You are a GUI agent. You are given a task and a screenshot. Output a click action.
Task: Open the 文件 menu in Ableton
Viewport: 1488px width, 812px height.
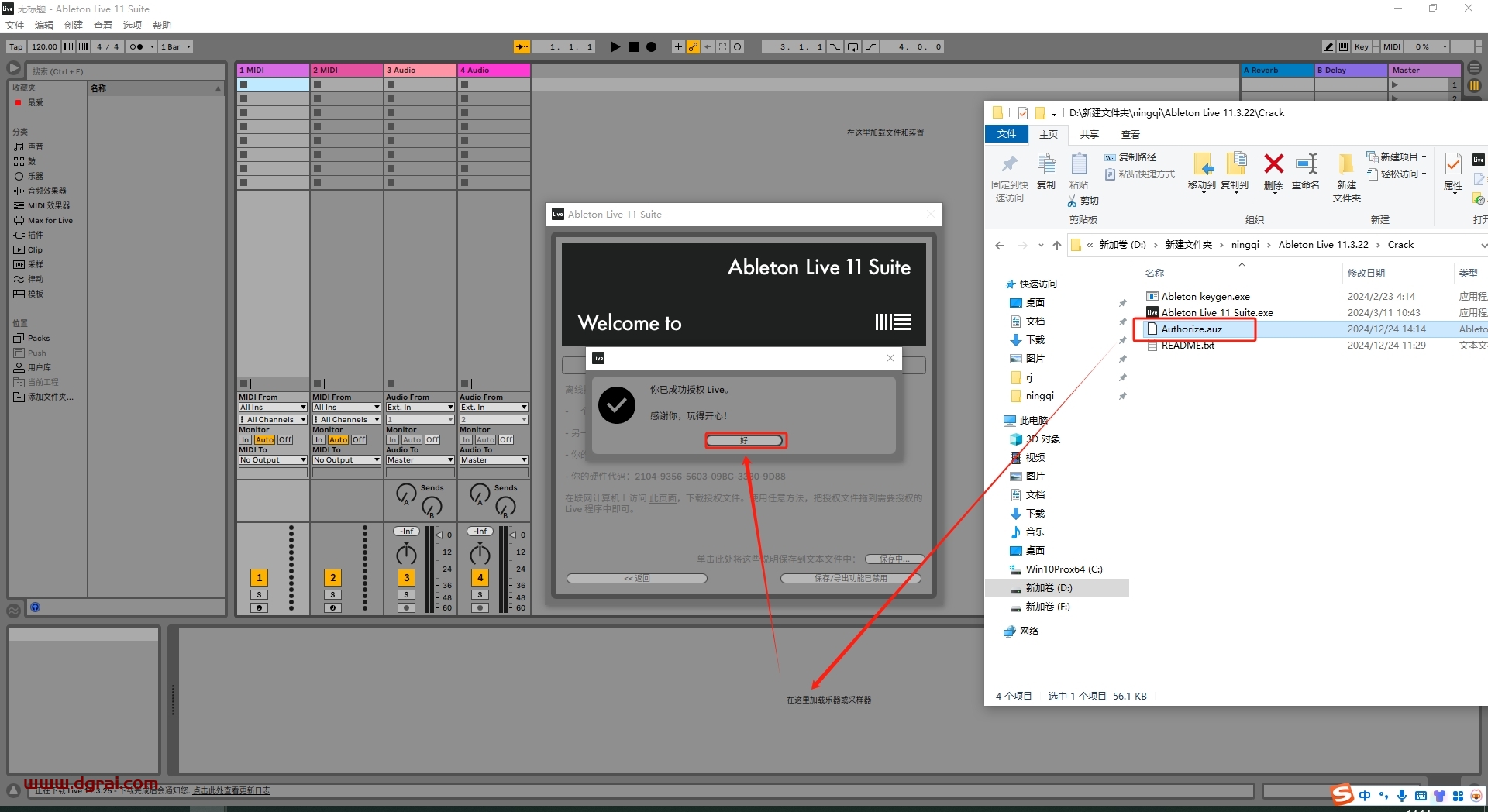[x=15, y=25]
